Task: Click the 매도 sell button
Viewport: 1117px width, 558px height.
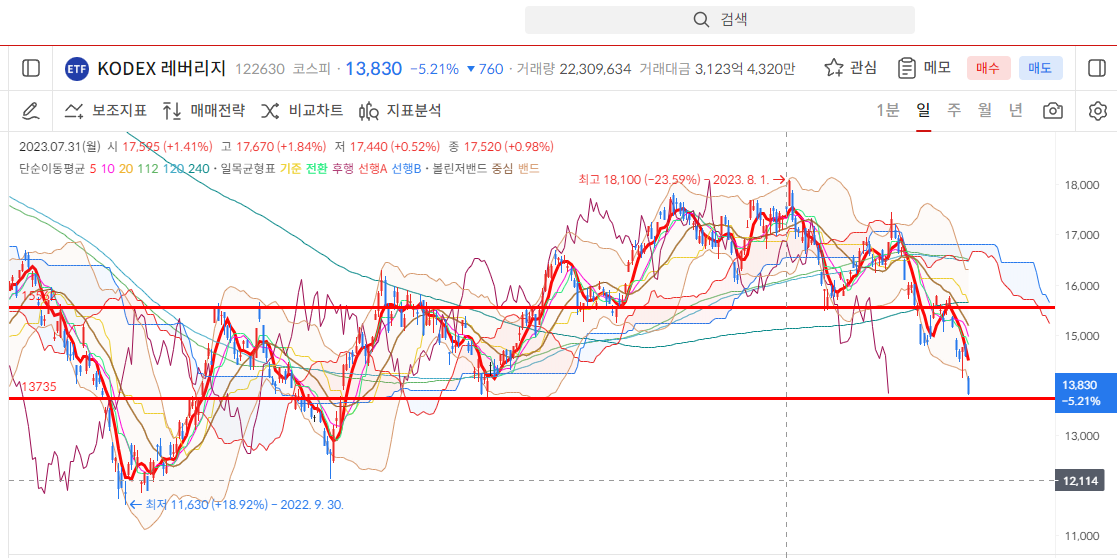Action: [1041, 68]
